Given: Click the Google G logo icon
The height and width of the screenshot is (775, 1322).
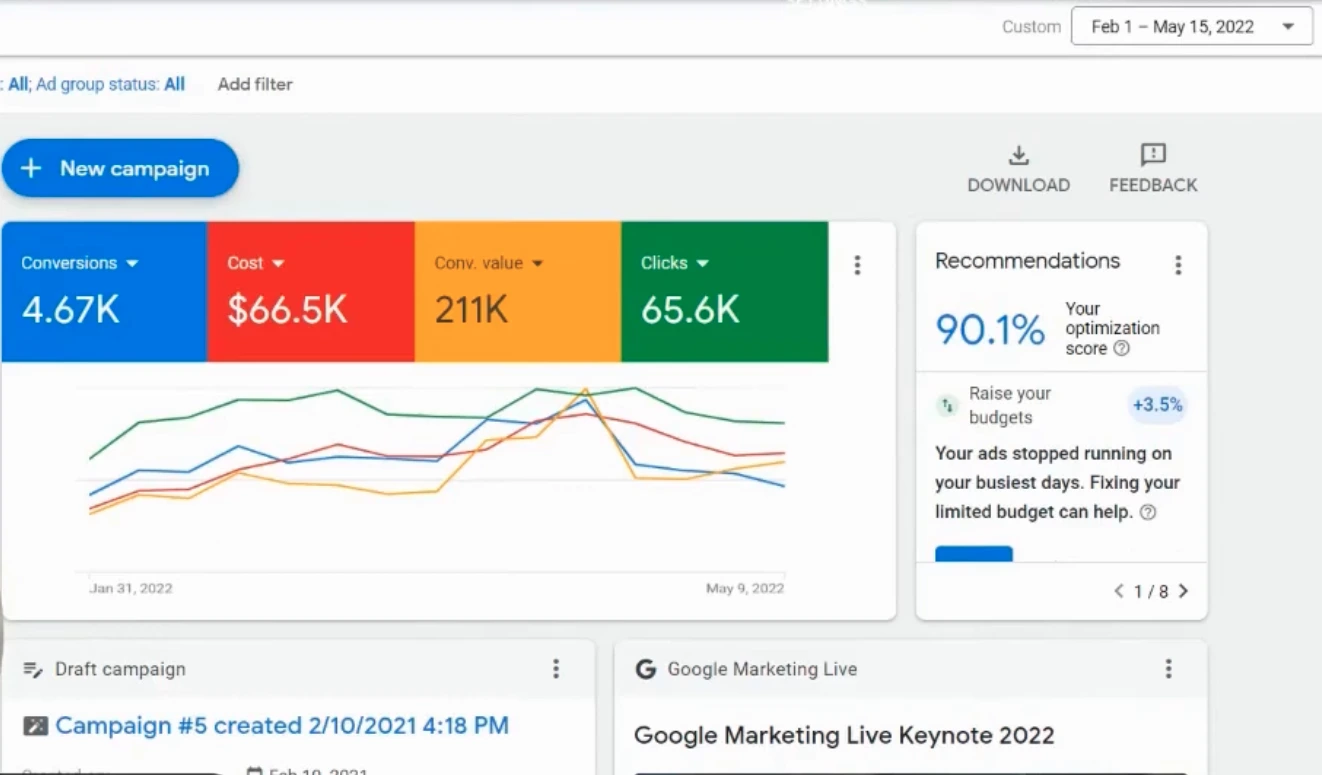Looking at the screenshot, I should (645, 669).
